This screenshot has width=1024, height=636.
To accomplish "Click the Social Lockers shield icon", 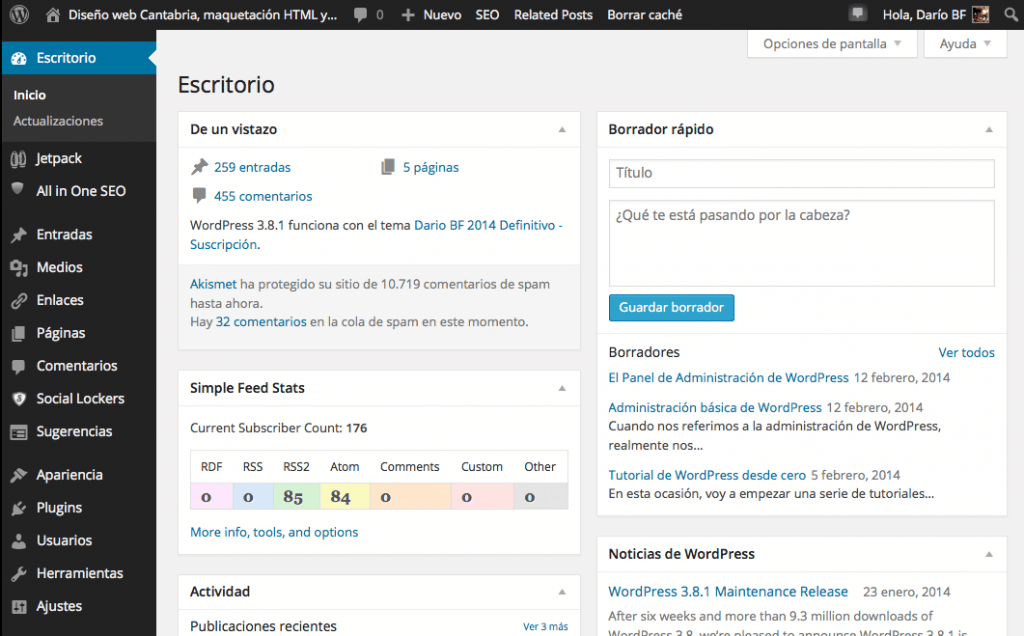I will tap(18, 399).
